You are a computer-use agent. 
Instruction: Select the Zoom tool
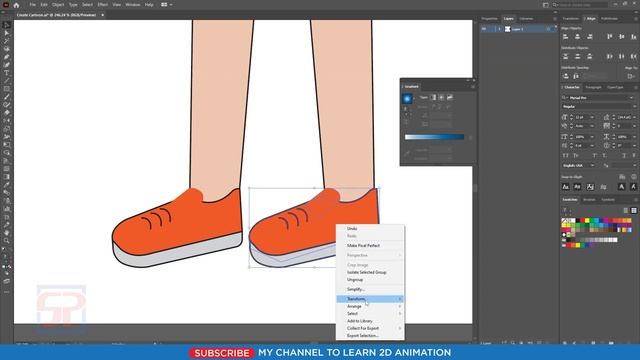[7, 241]
